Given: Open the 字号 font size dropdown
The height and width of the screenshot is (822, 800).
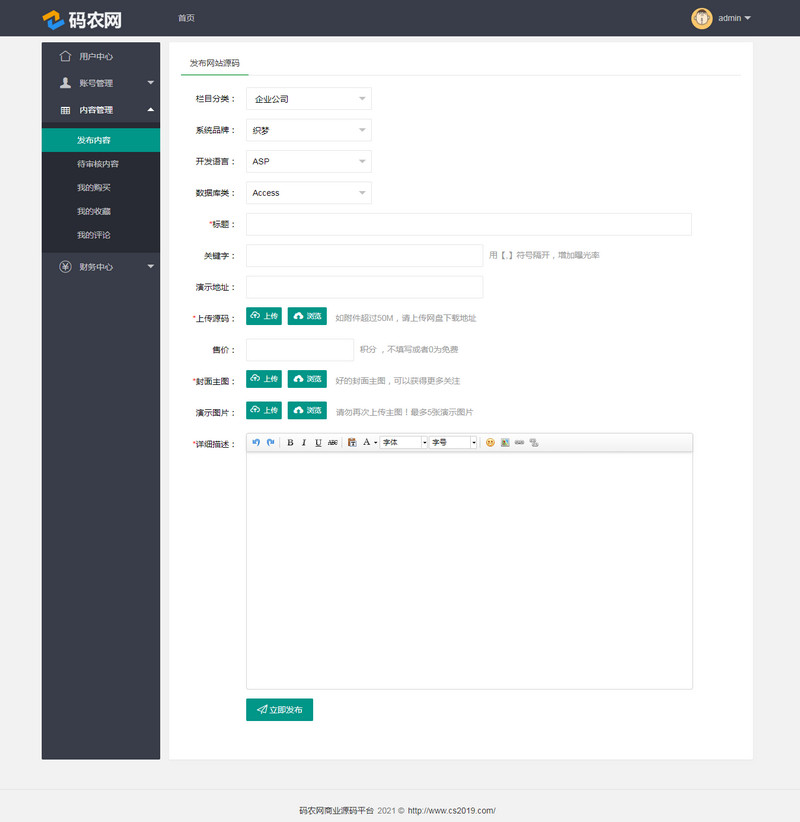Looking at the screenshot, I should (x=453, y=442).
